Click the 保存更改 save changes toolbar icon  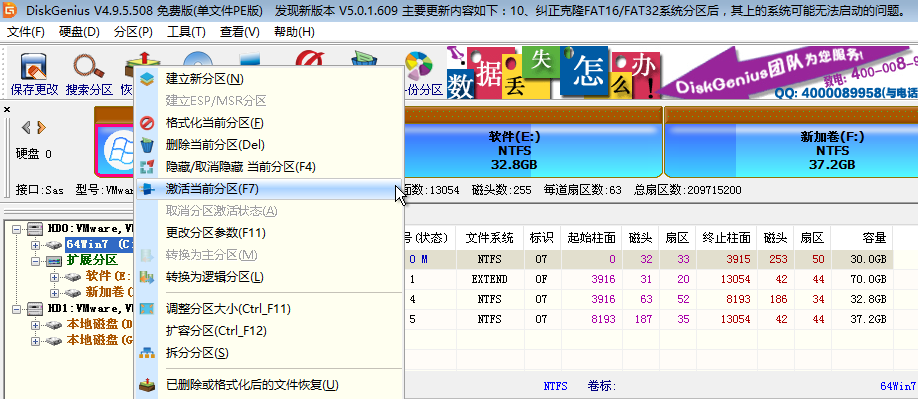[x=35, y=74]
